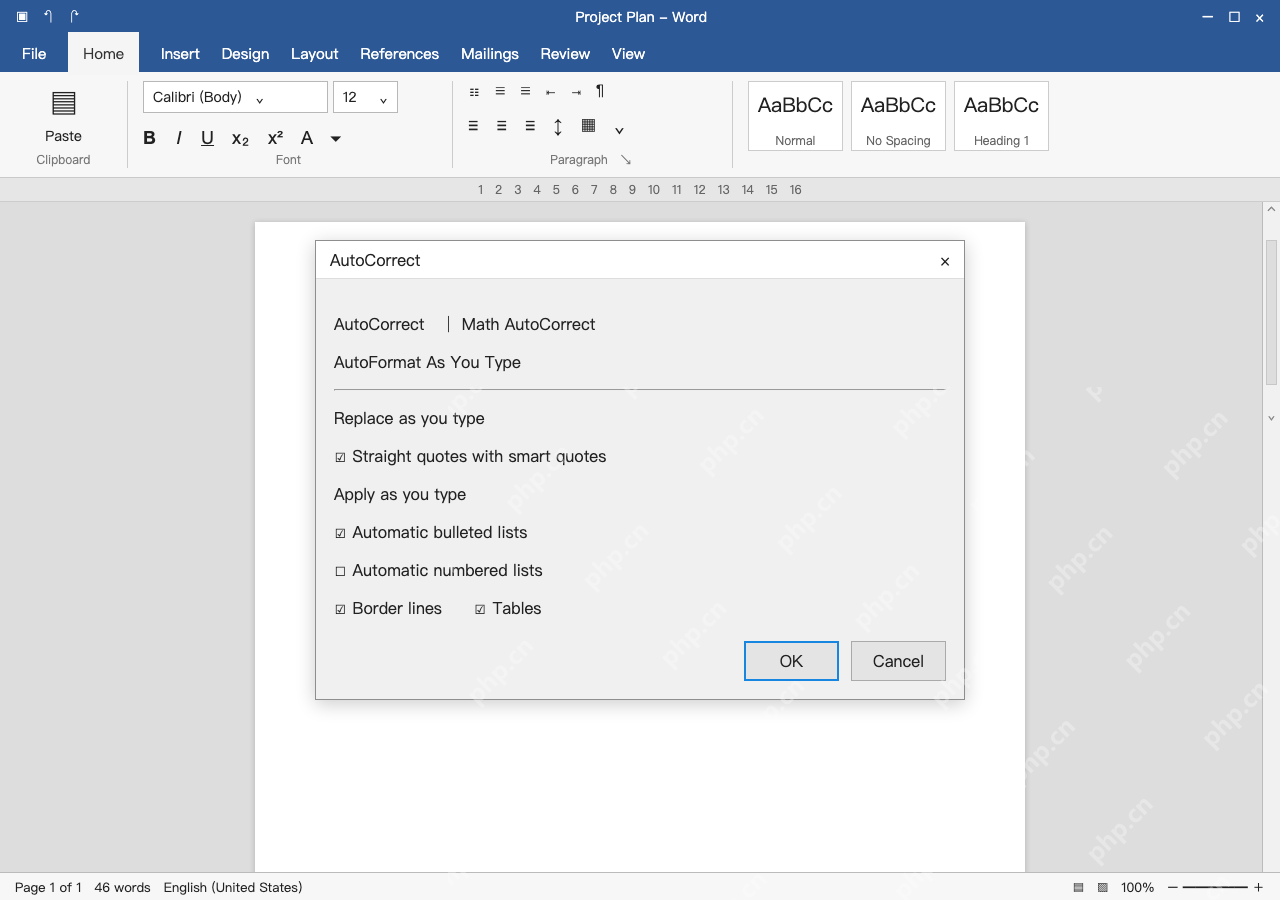Click the zoom slider in status bar
This screenshot has width=1280, height=900.
click(x=1215, y=887)
